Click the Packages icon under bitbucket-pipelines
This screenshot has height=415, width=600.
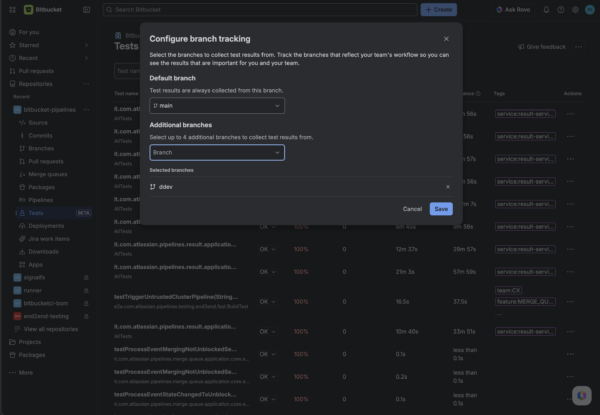[22, 187]
